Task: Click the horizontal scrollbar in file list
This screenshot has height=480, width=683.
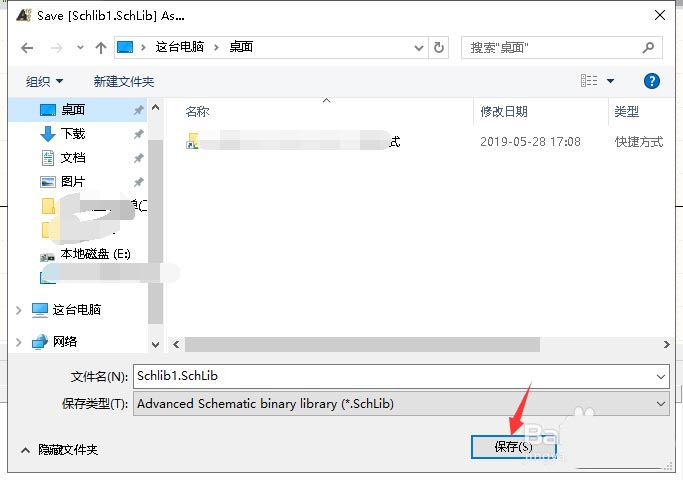Action: coord(362,344)
